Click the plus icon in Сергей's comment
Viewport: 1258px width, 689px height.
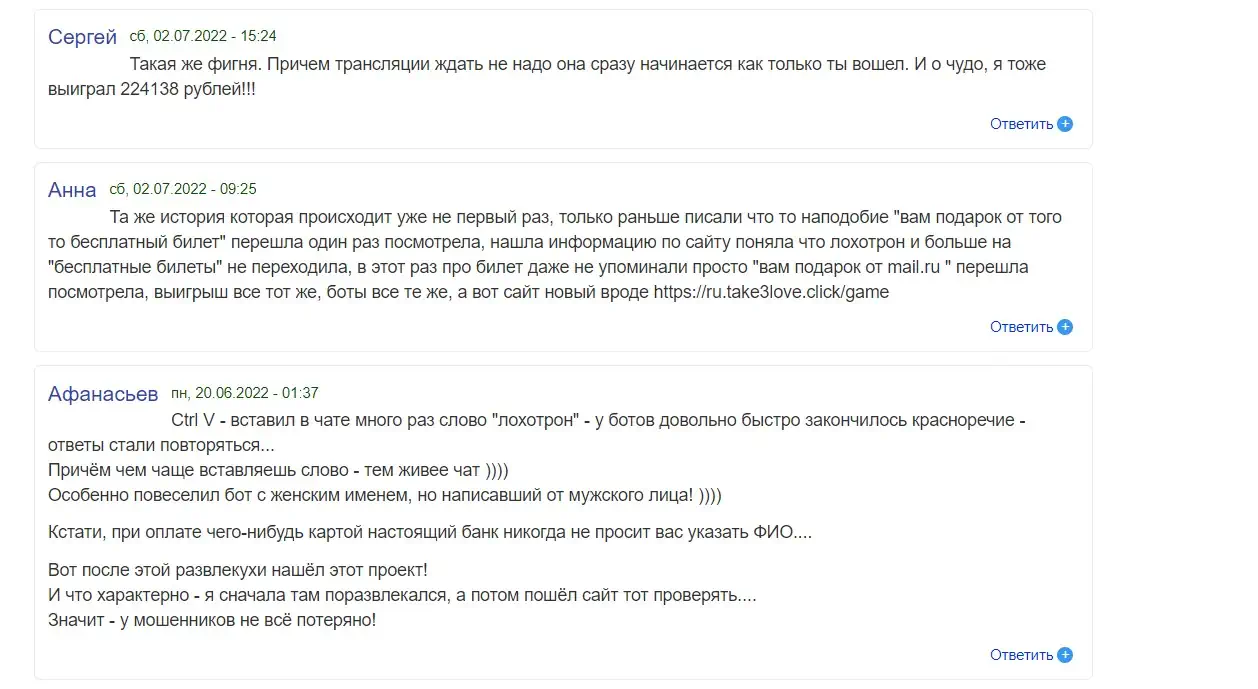[1065, 124]
